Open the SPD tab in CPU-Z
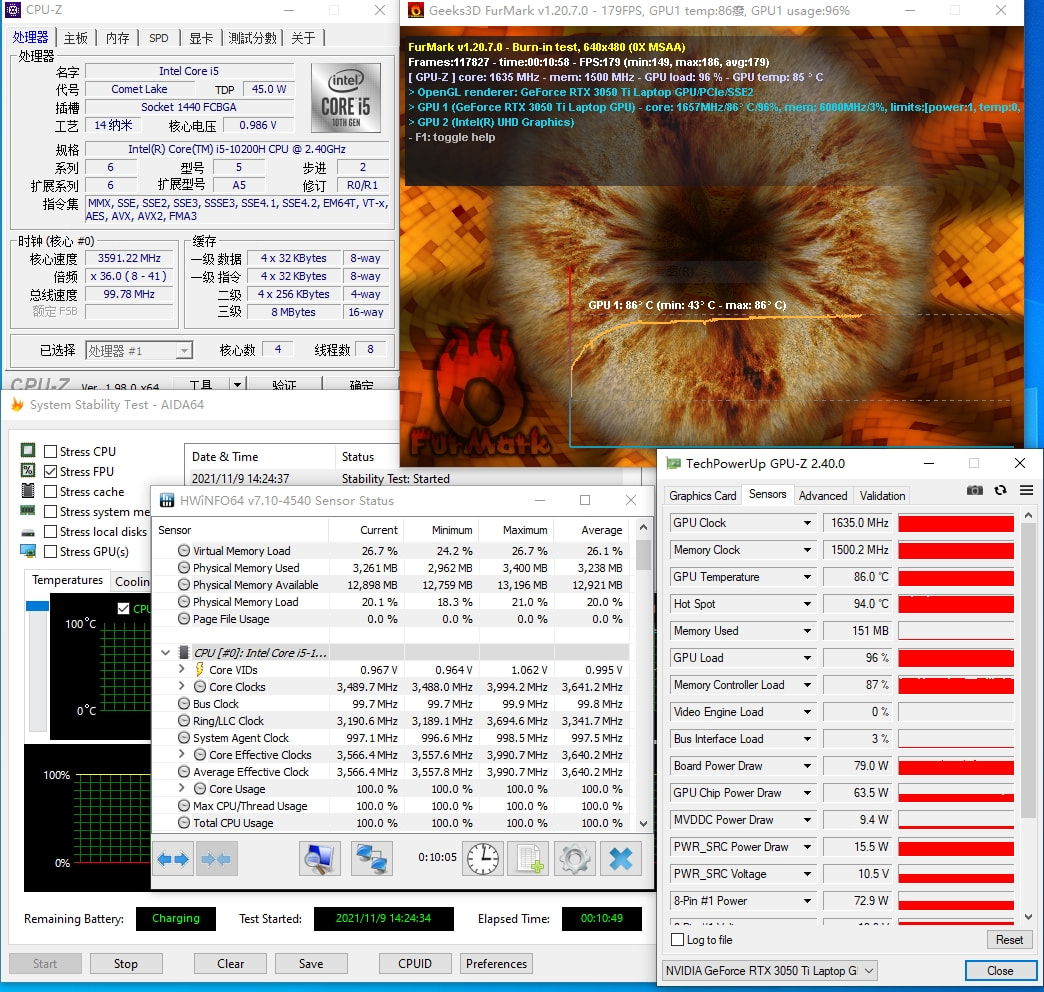 coord(159,38)
